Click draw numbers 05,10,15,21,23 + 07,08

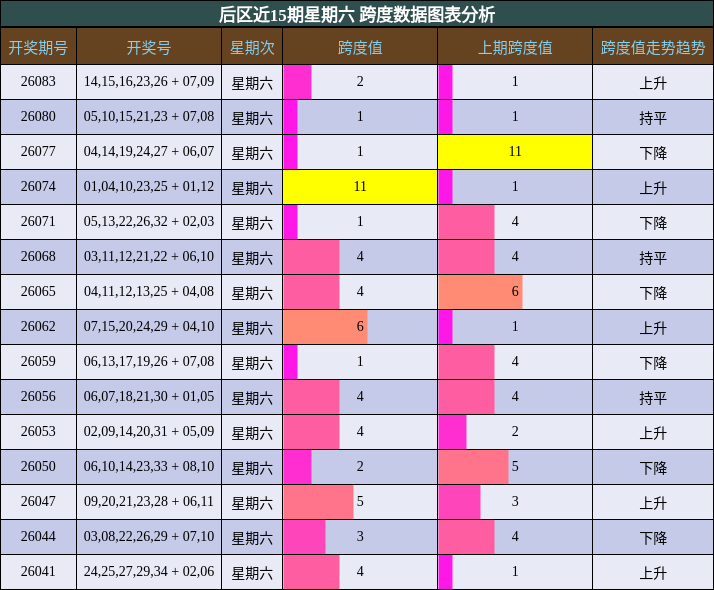click(149, 117)
